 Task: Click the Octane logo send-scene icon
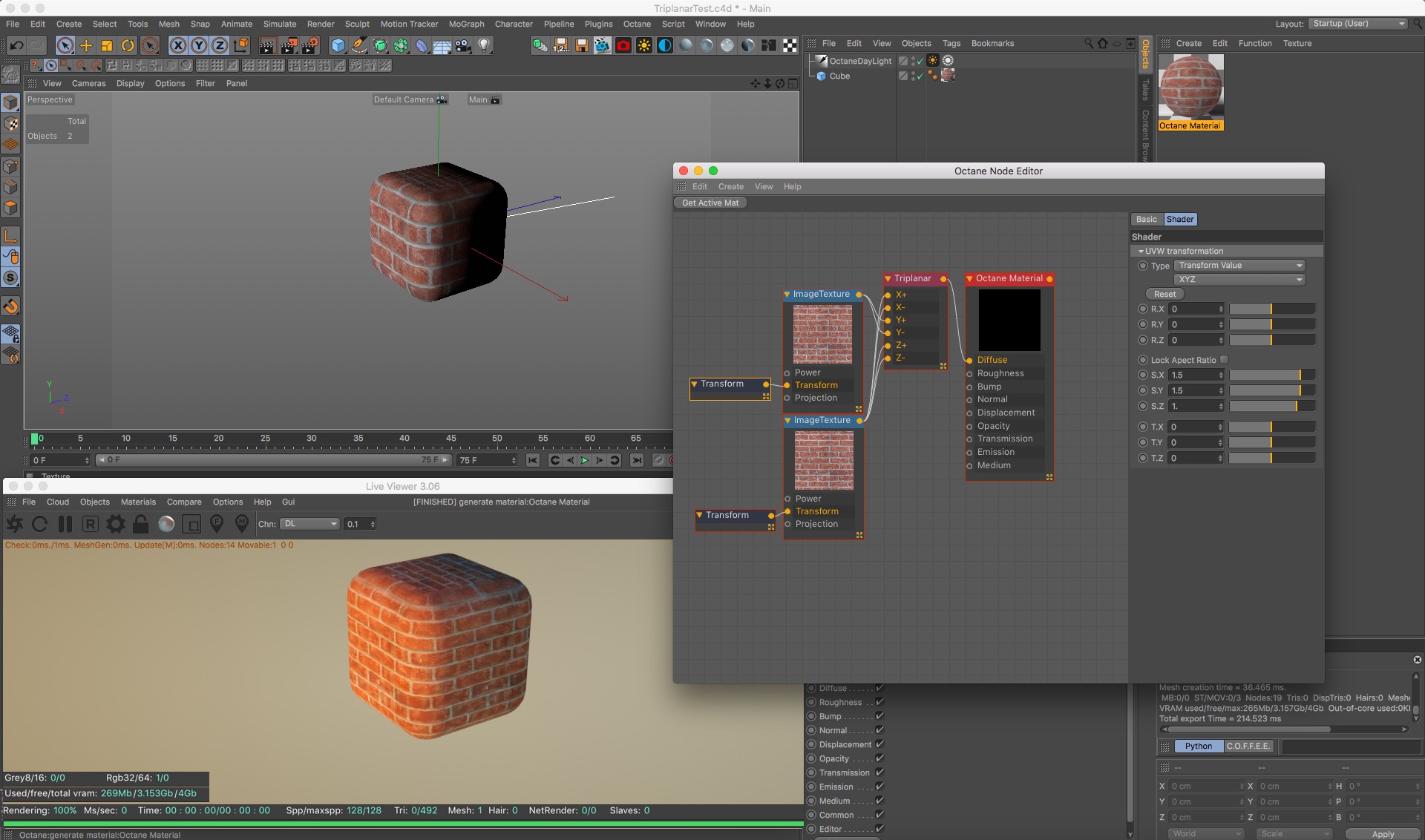[15, 525]
